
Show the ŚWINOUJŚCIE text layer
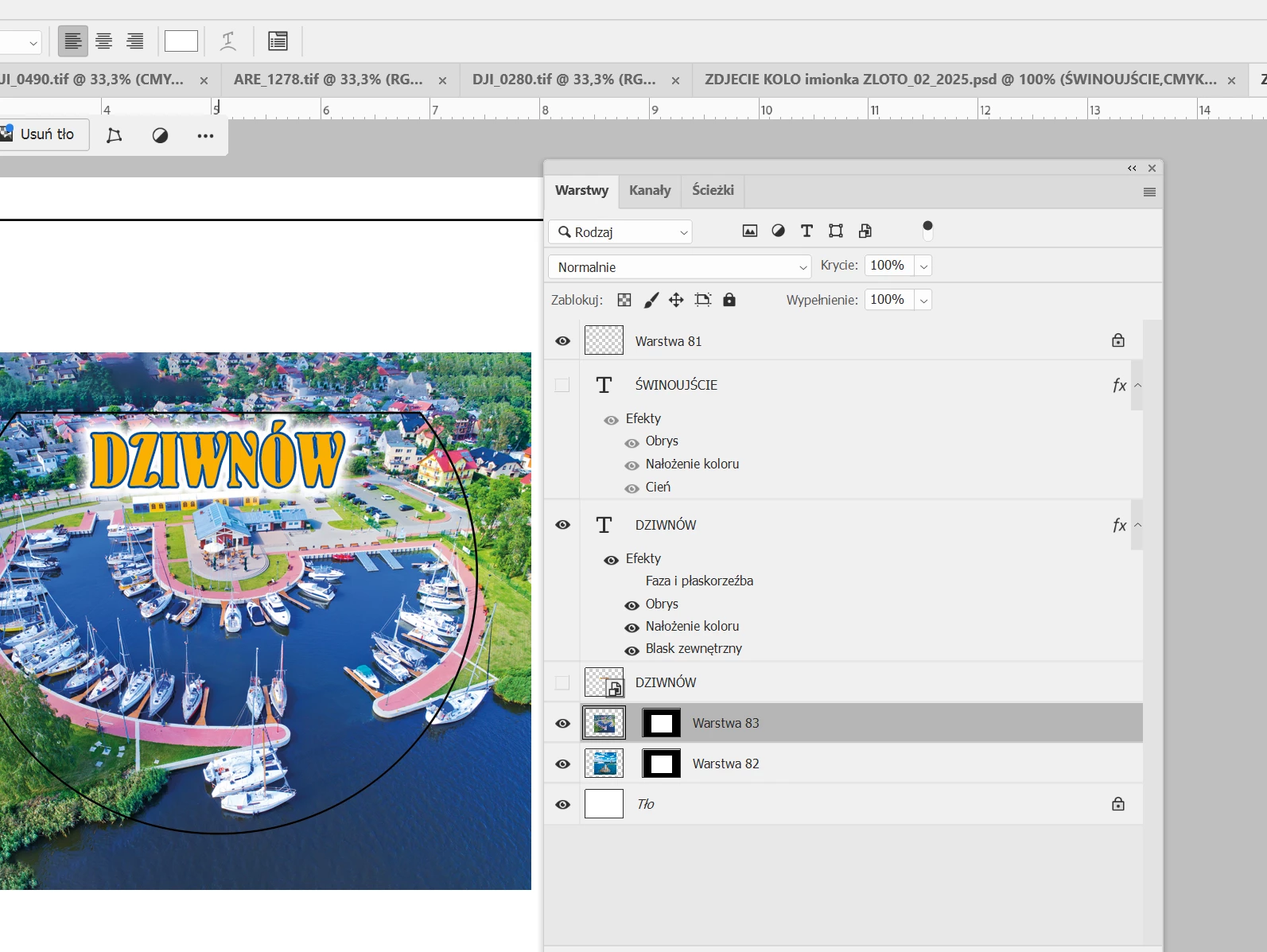[x=562, y=385]
